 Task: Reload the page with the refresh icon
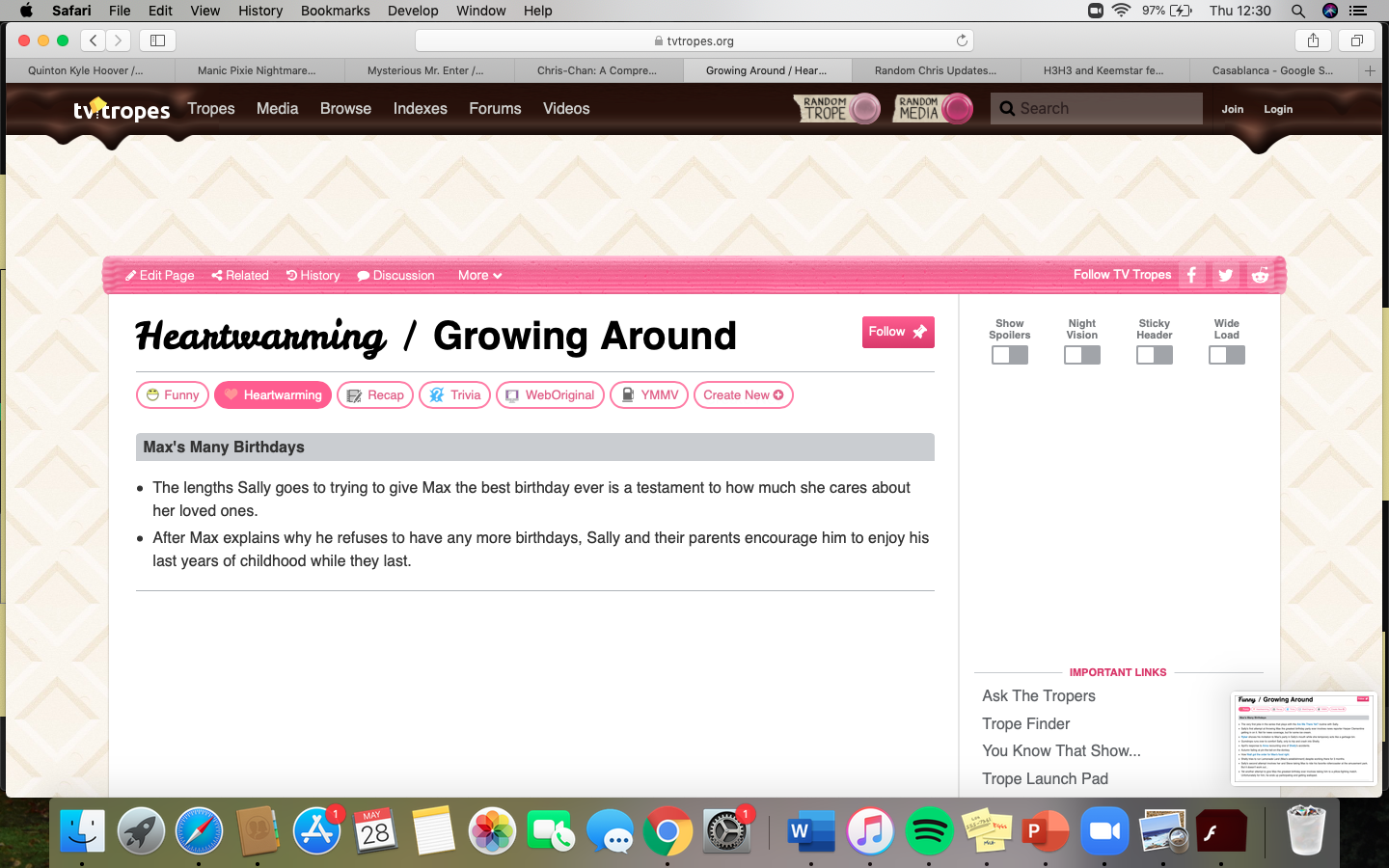962,41
